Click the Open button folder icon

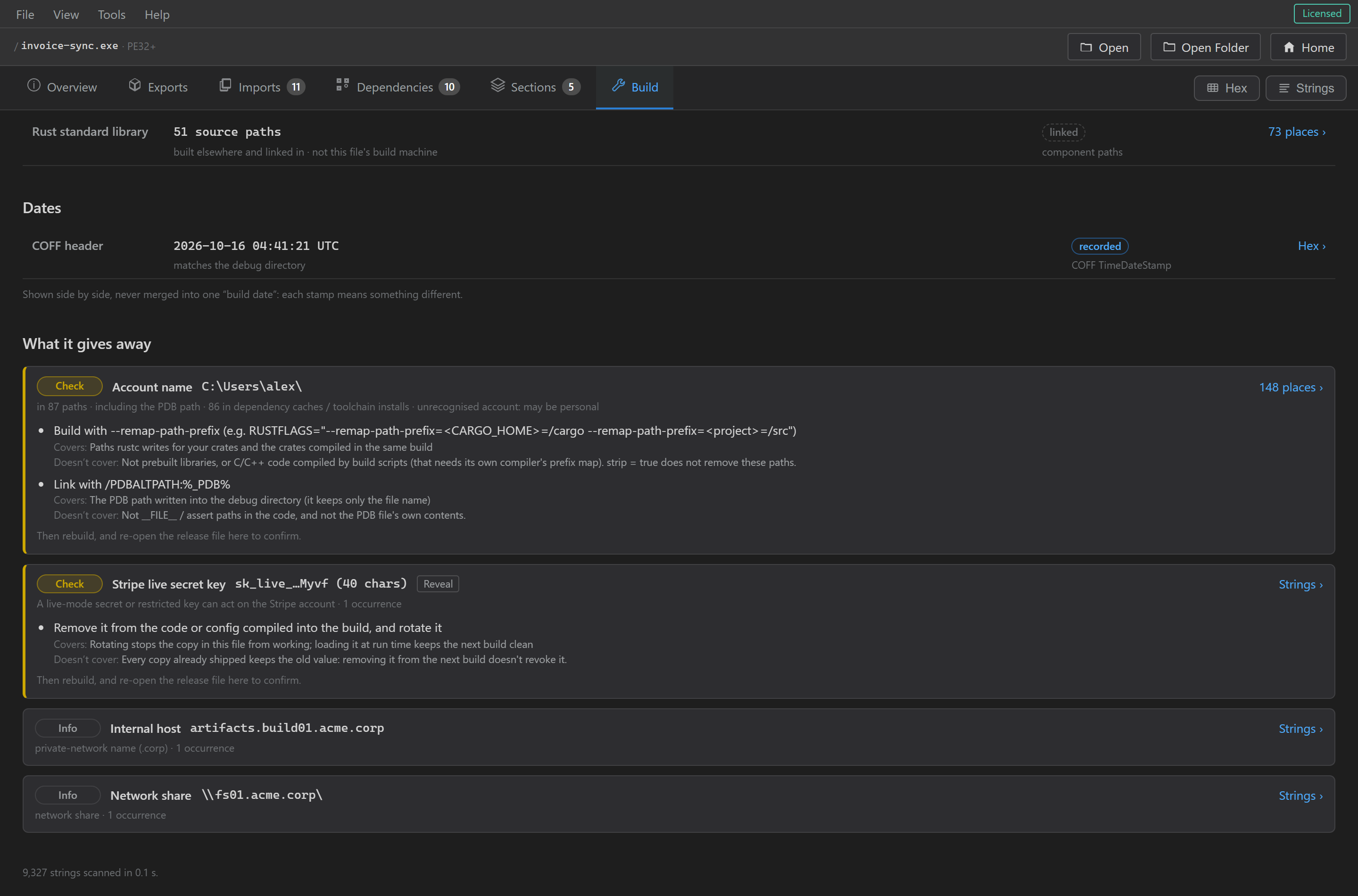coord(1085,48)
